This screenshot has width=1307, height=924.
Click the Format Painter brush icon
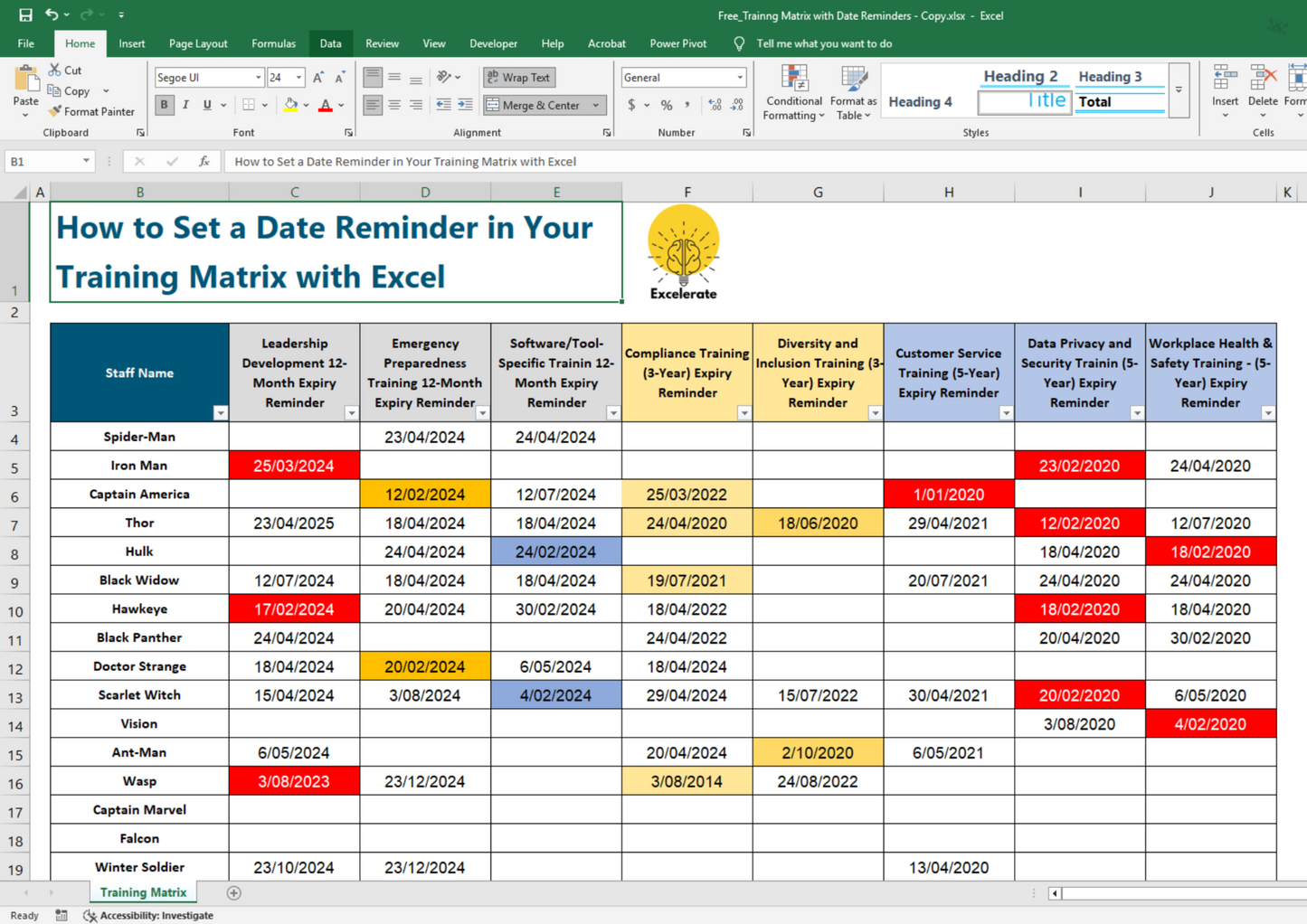tap(55, 112)
